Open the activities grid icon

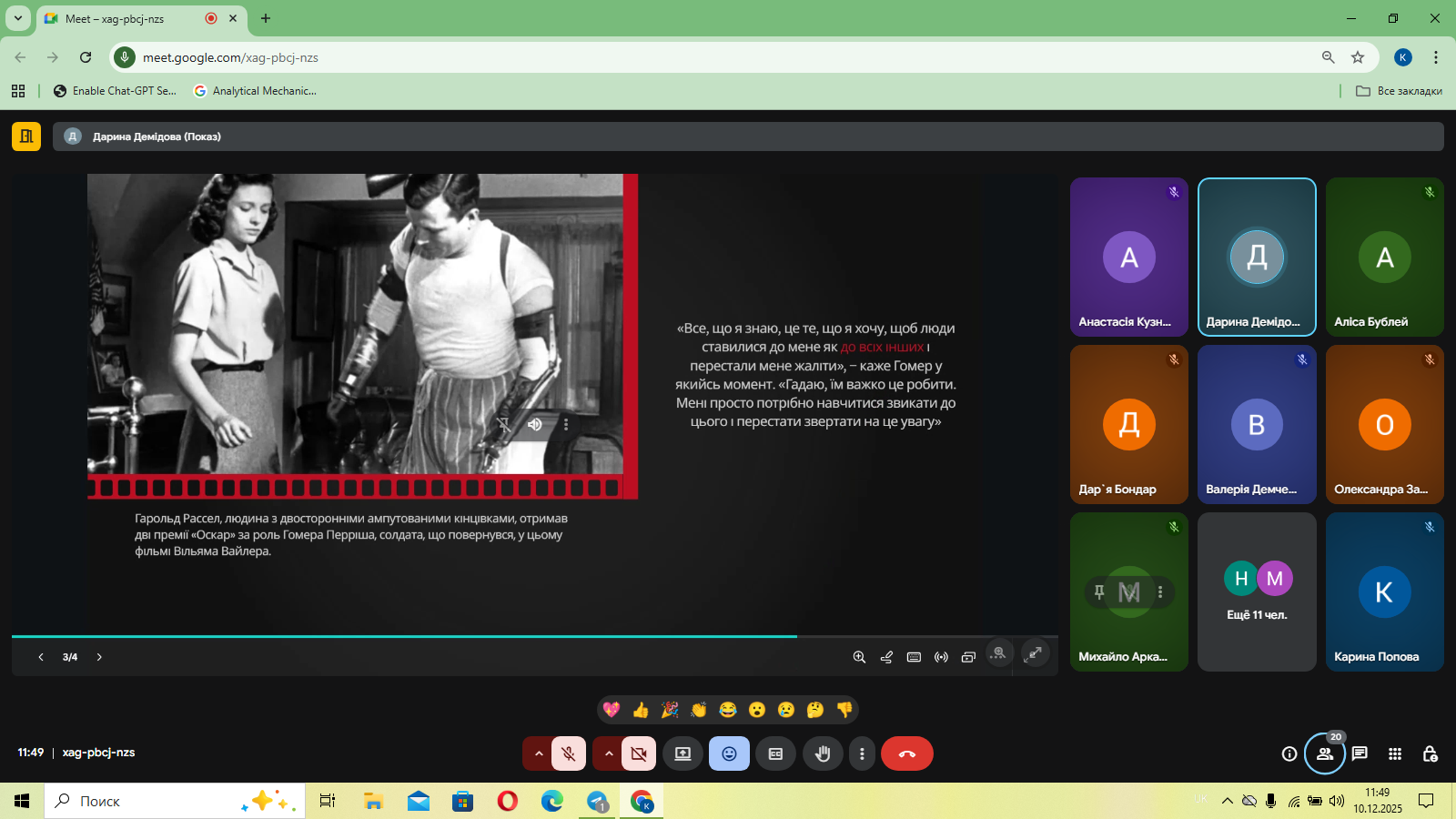[1395, 753]
